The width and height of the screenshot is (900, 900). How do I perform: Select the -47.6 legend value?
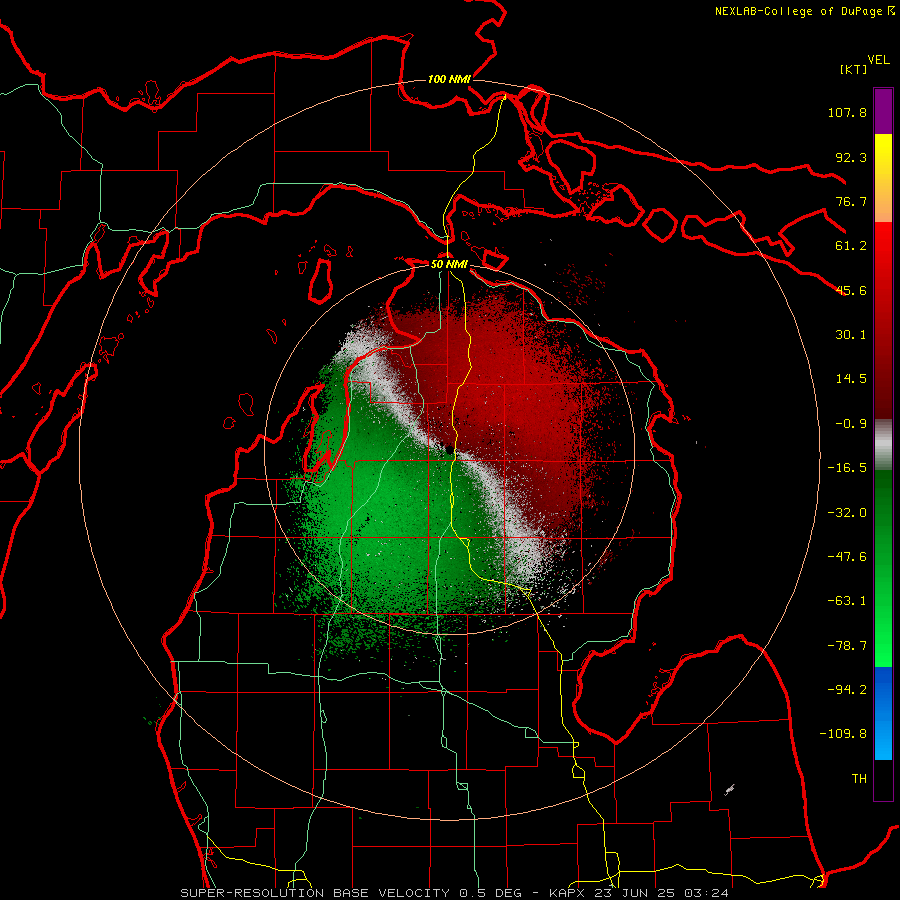[847, 557]
